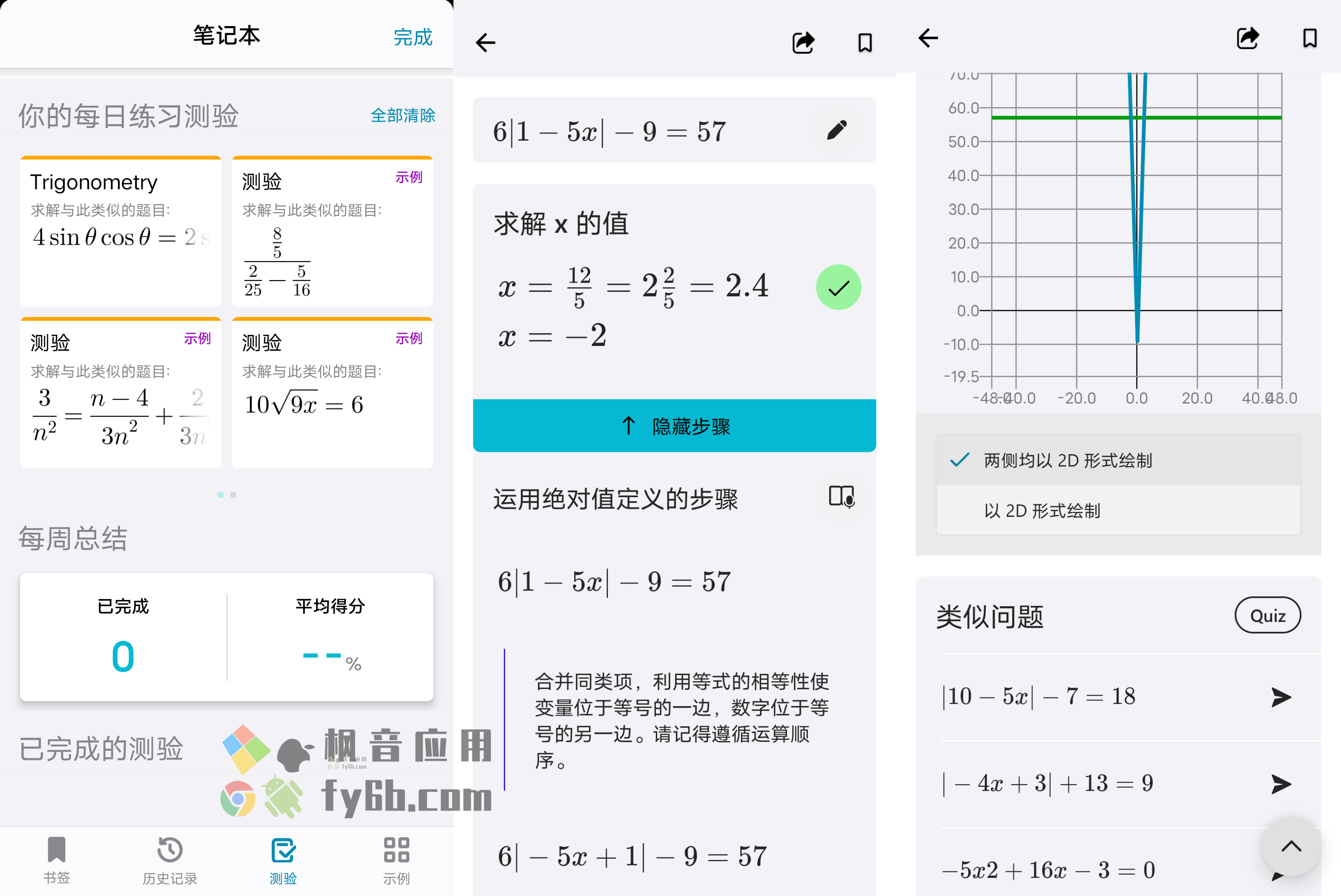Tap the scroll-to-top chevron button
Viewport: 1341px width, 896px height.
click(1291, 847)
